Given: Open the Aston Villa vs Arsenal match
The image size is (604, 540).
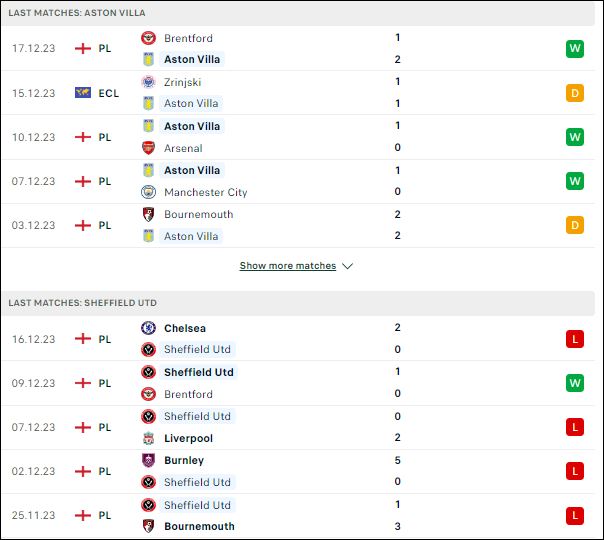Looking at the screenshot, I should (x=298, y=137).
